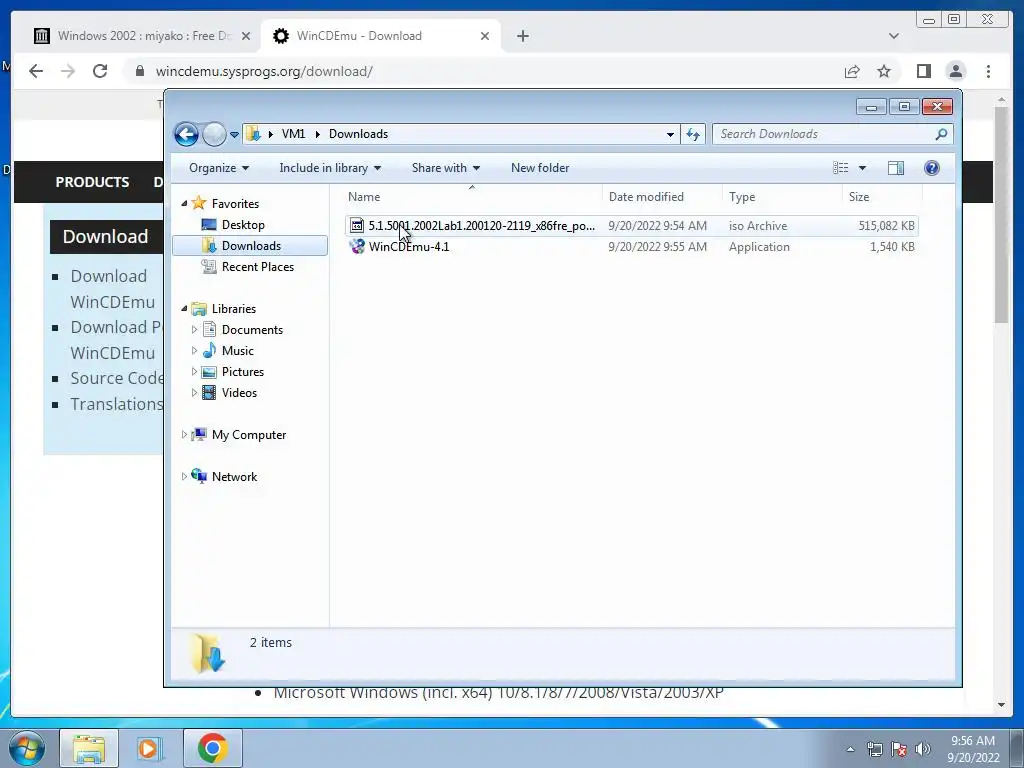Open recent locations arrow in Explorer
The height and width of the screenshot is (768, 1024).
[234, 135]
